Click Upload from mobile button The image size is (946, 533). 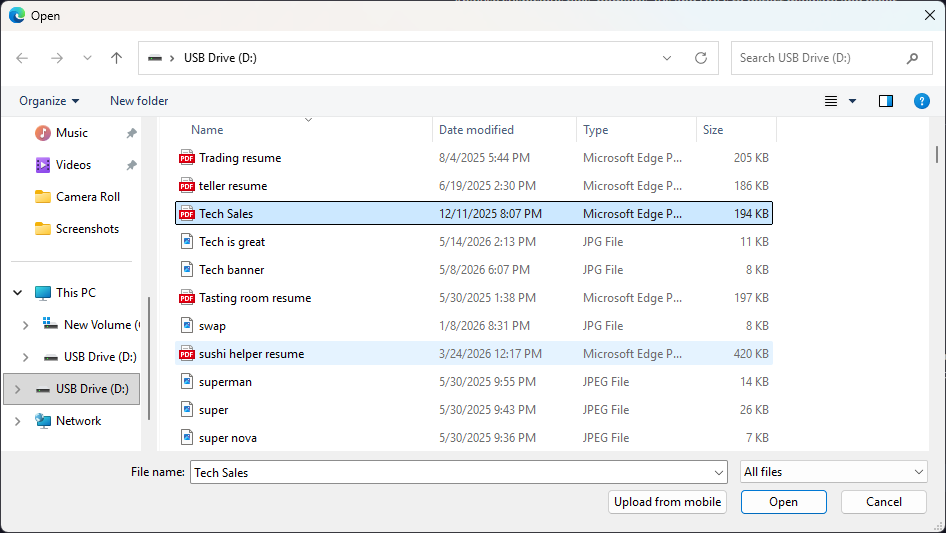coord(667,502)
